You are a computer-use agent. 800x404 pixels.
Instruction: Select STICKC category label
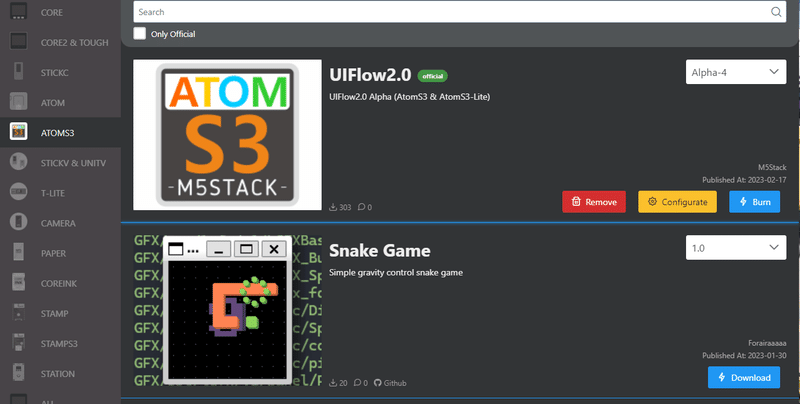(55, 72)
